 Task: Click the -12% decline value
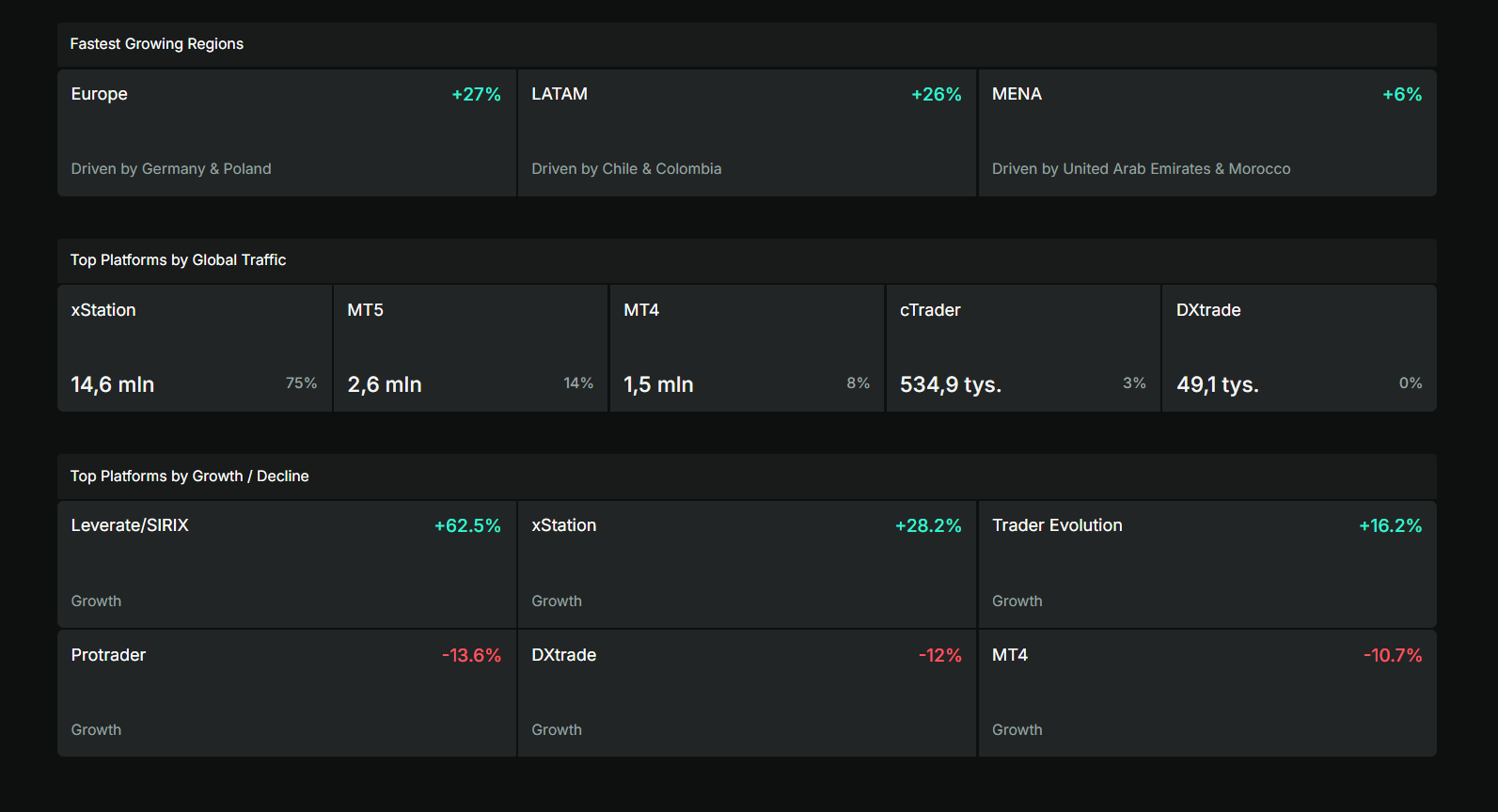pos(939,655)
